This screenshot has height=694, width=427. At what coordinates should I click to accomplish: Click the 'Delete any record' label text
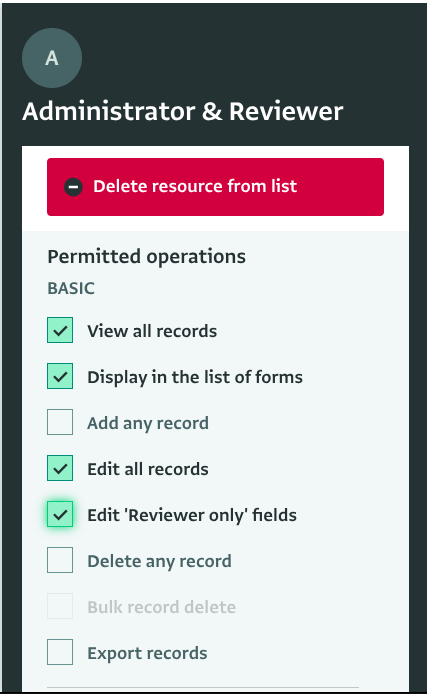point(159,562)
